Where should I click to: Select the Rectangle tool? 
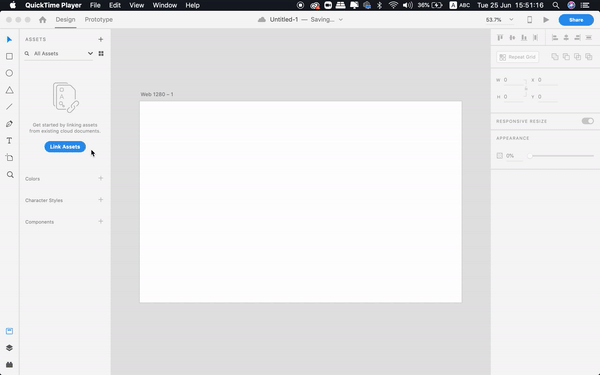pos(10,56)
